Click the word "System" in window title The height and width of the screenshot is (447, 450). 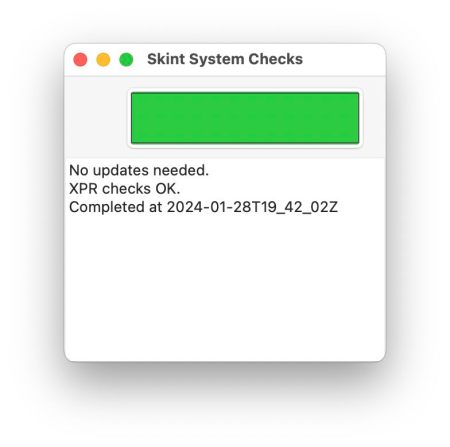tap(217, 60)
